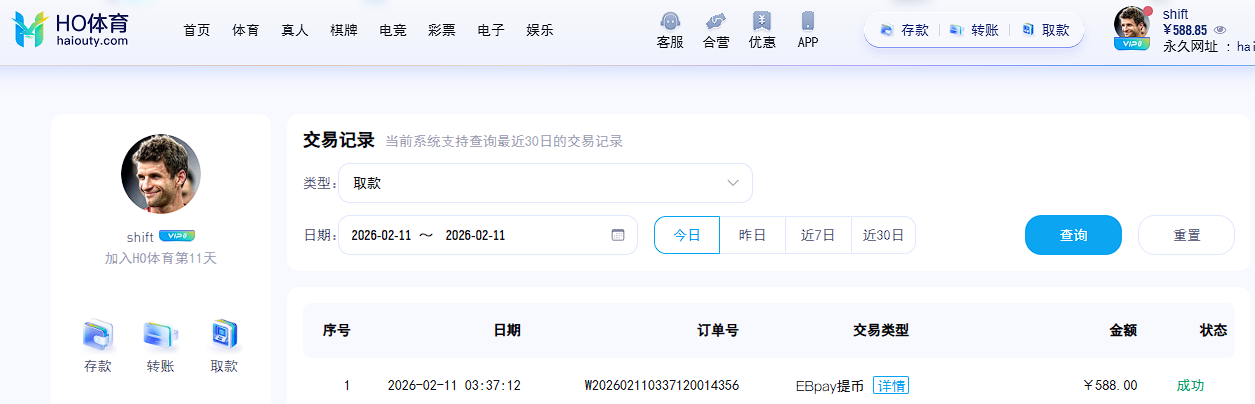This screenshot has height=404, width=1255.
Task: Open the 合营 partnership handshake icon
Action: pos(715,22)
